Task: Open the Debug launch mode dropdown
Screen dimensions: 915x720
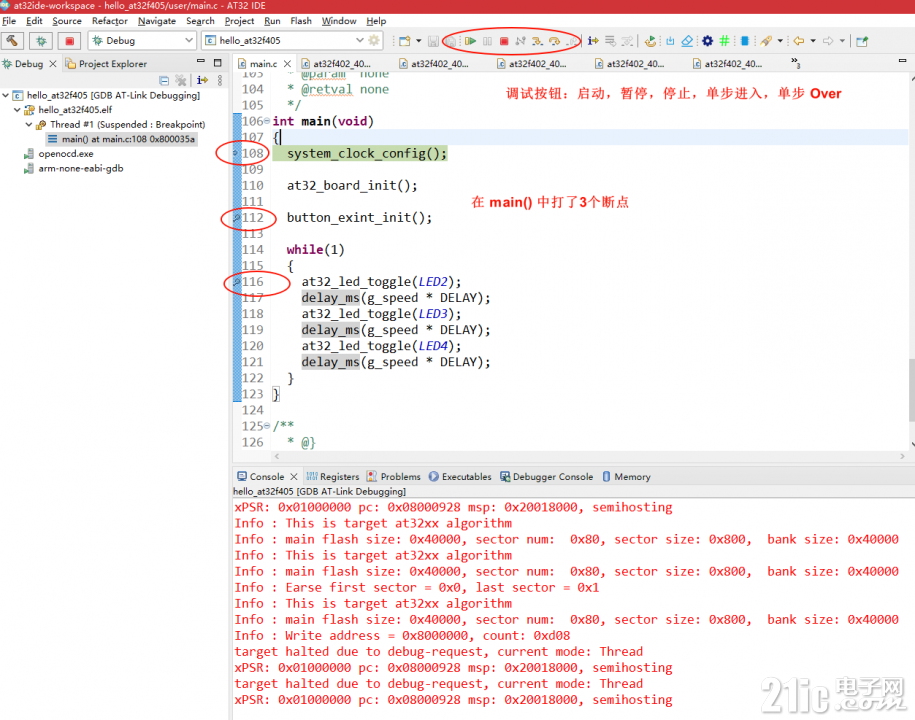Action: click(188, 40)
